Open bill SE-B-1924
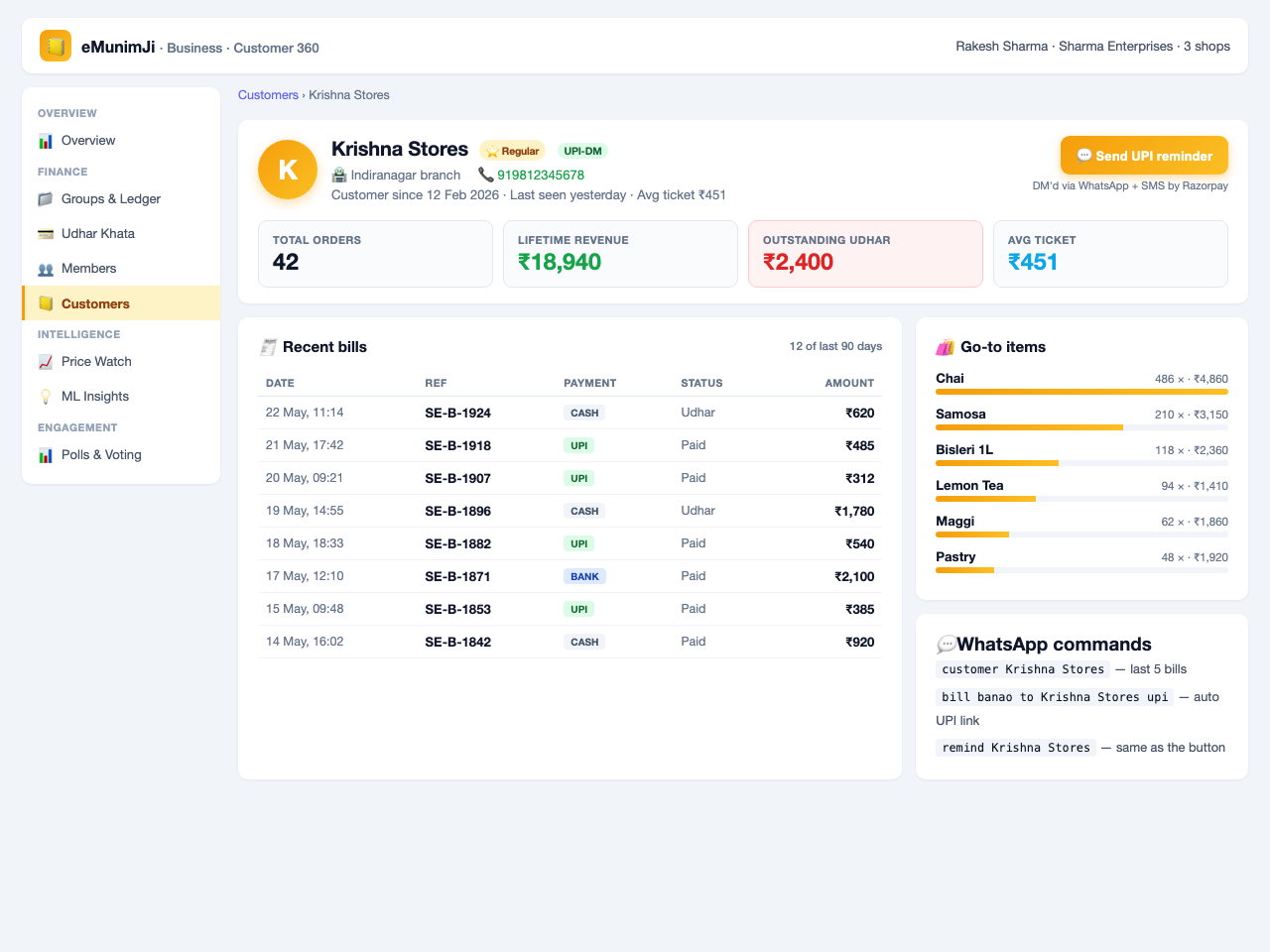 (x=457, y=413)
